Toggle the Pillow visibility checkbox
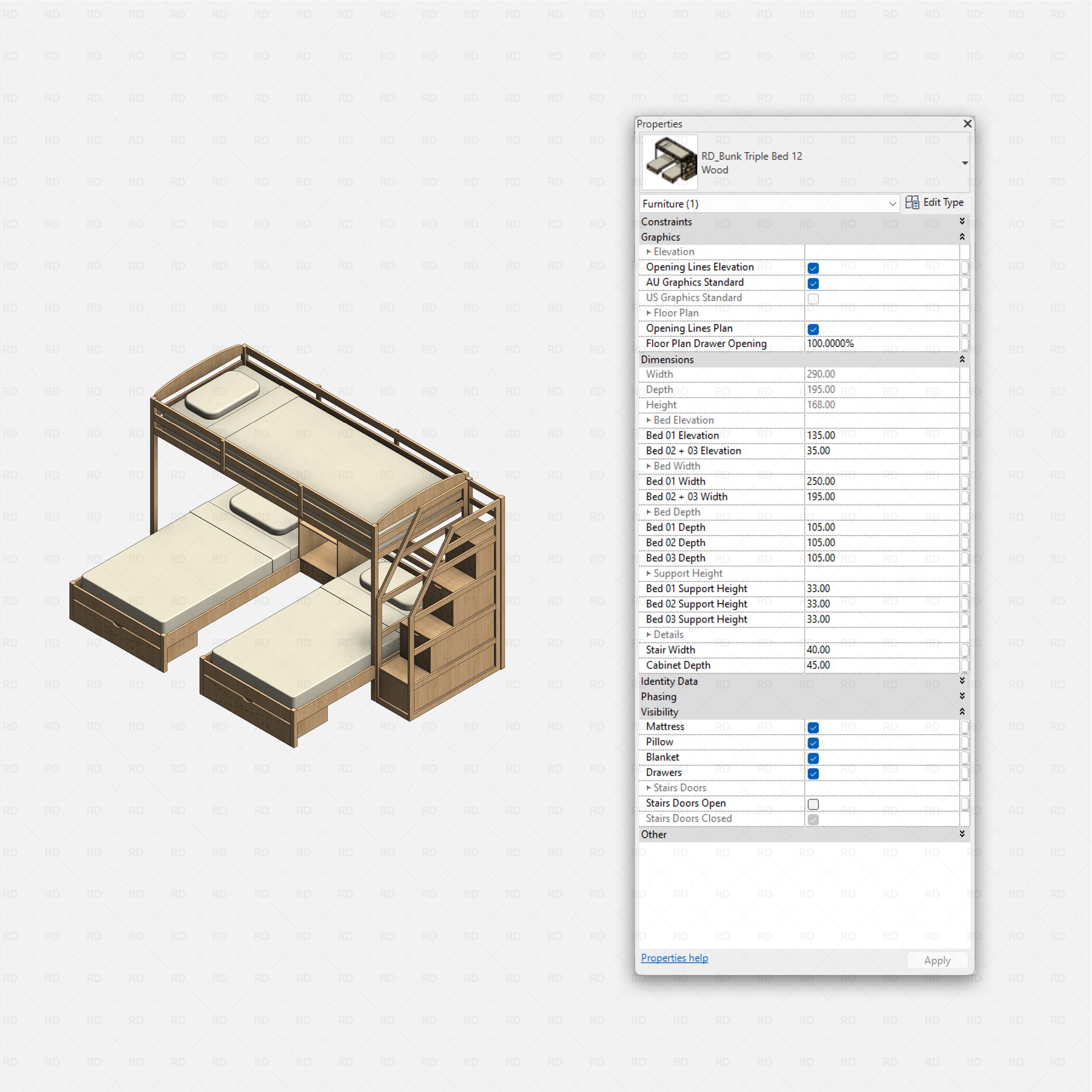Screen dimensions: 1092x1092 click(x=814, y=743)
